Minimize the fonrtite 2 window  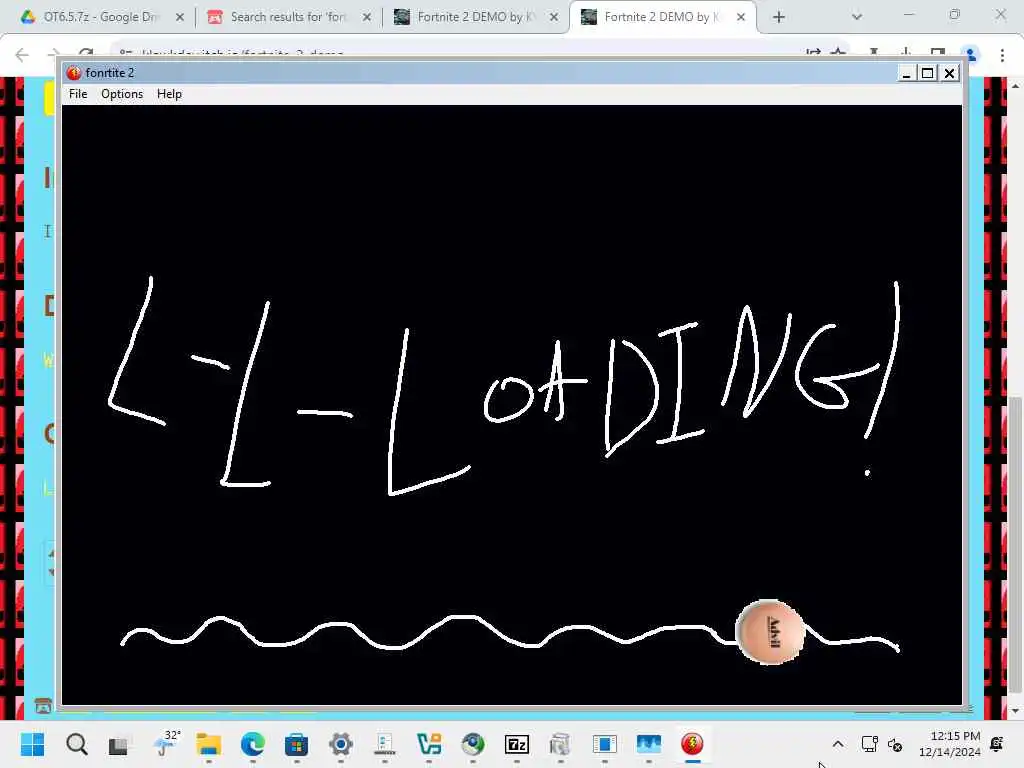[906, 73]
